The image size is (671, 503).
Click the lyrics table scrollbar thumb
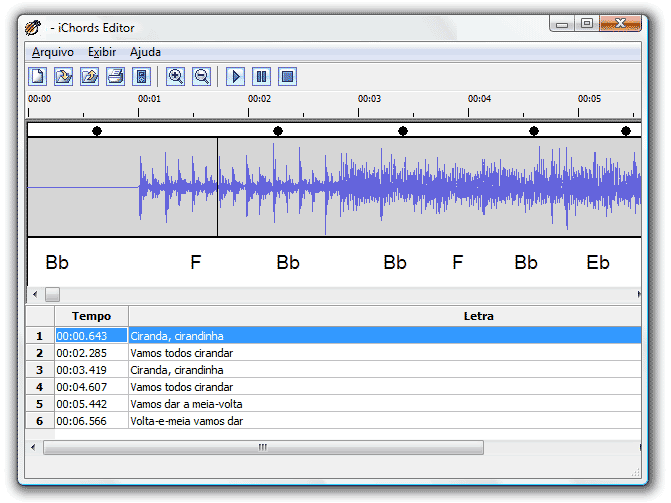click(x=263, y=447)
